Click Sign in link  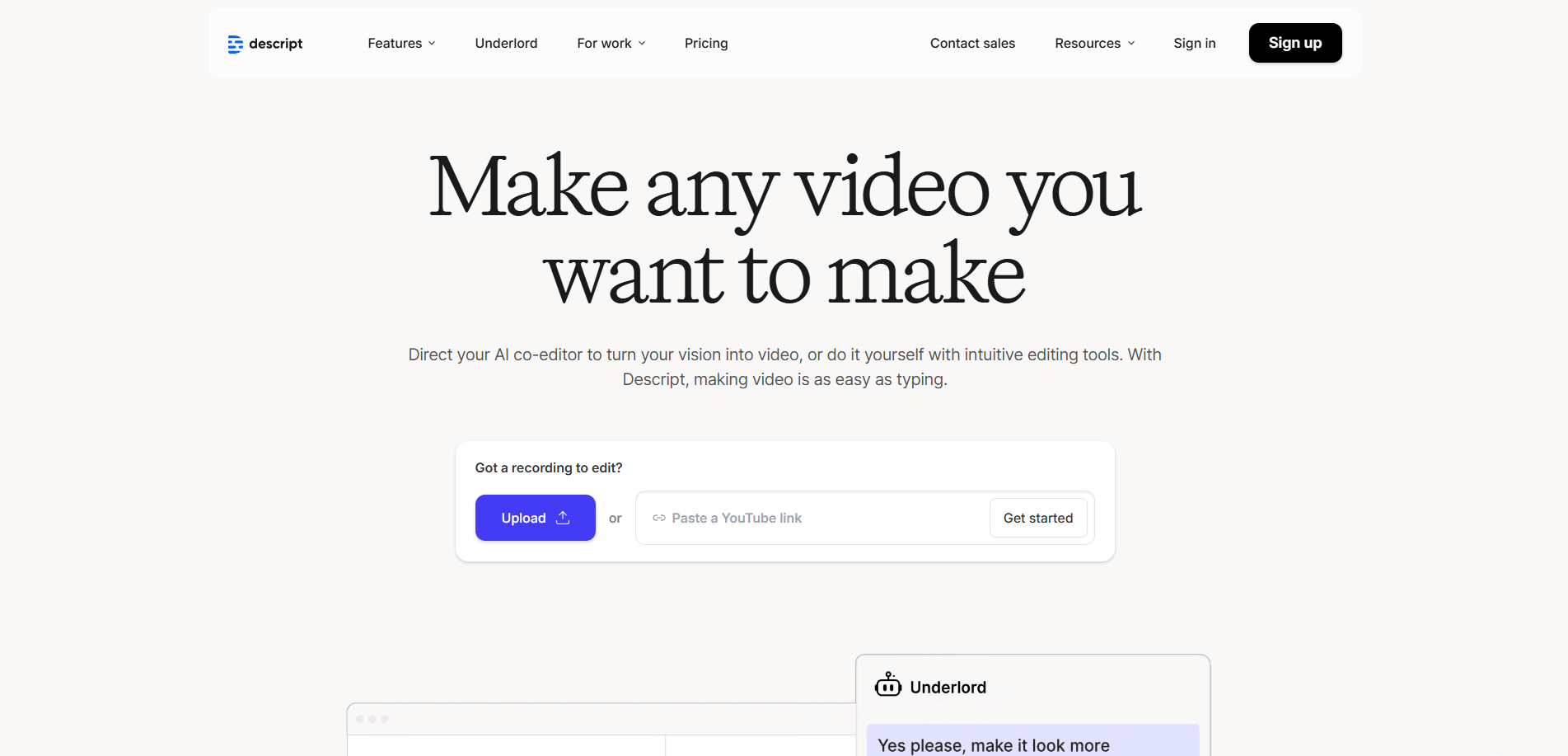(1195, 43)
